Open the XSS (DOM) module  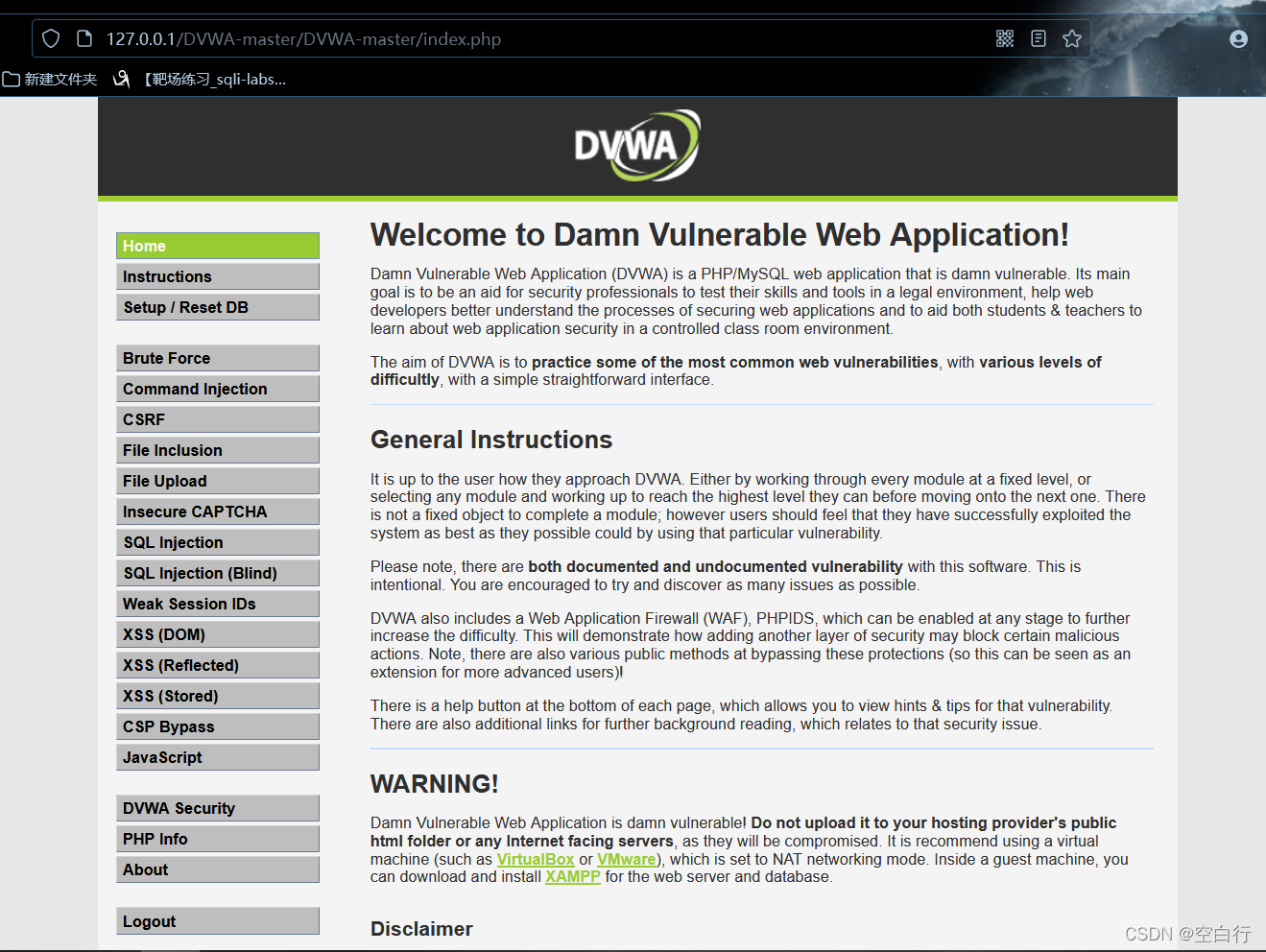[218, 634]
